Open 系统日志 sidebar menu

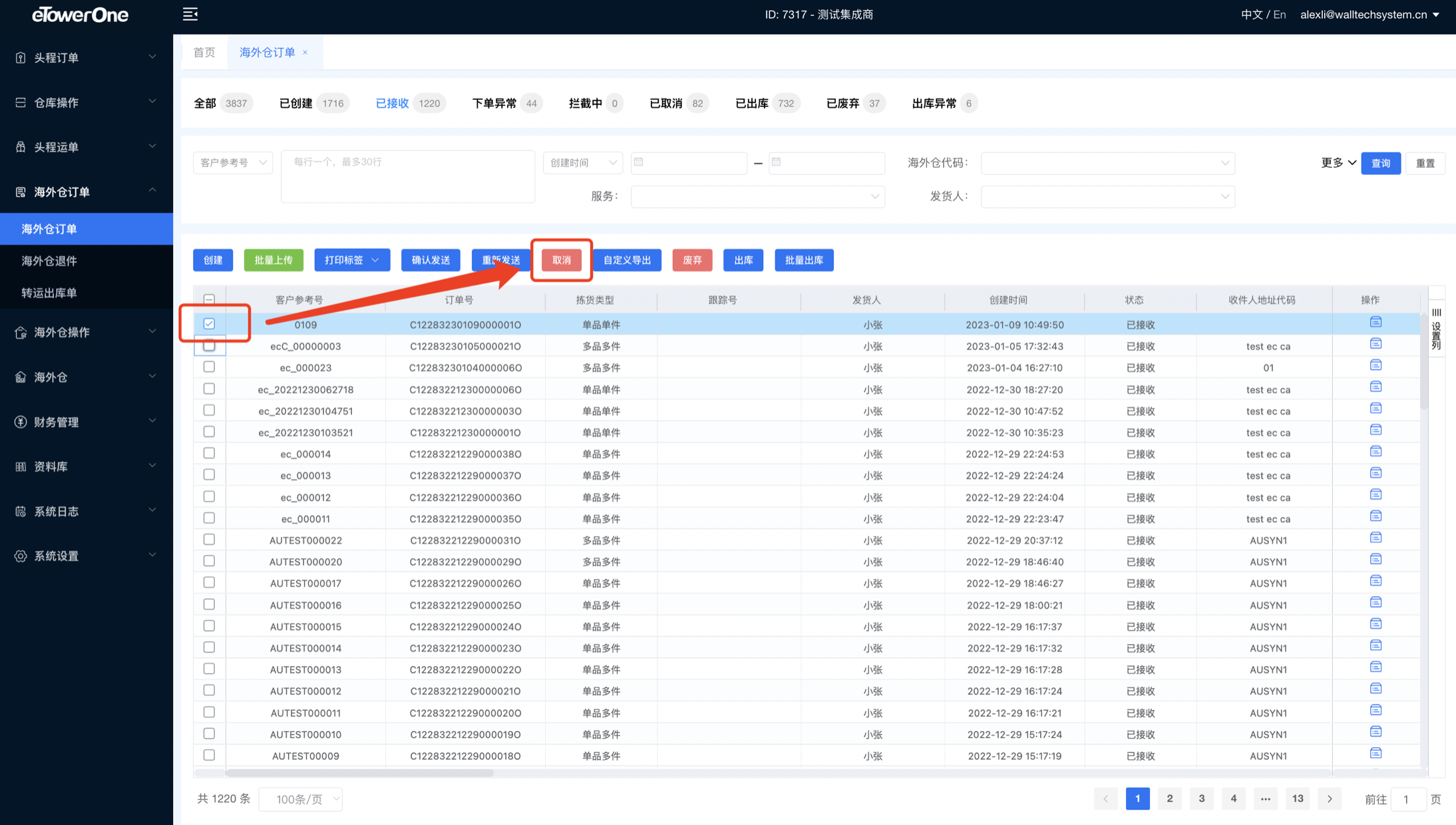click(x=87, y=511)
